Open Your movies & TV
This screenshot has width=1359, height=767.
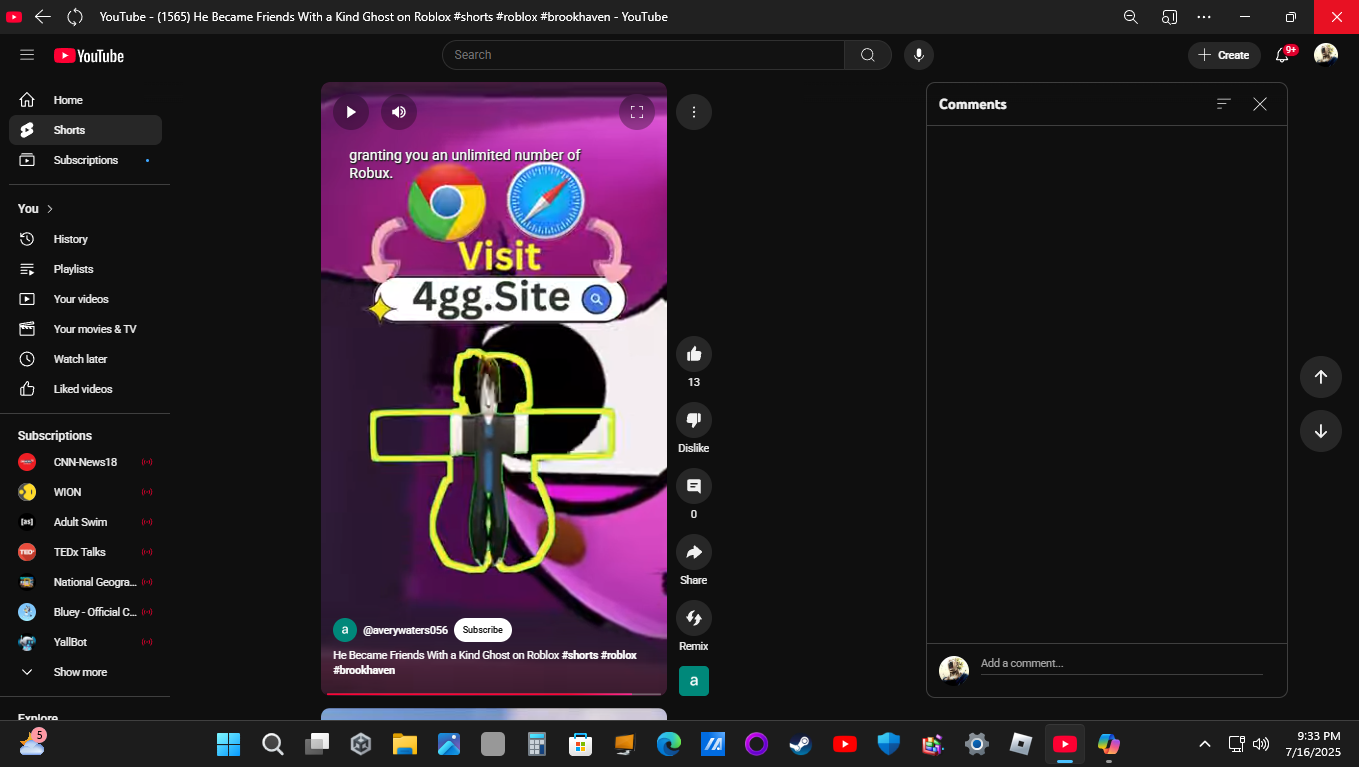[x=85, y=329]
